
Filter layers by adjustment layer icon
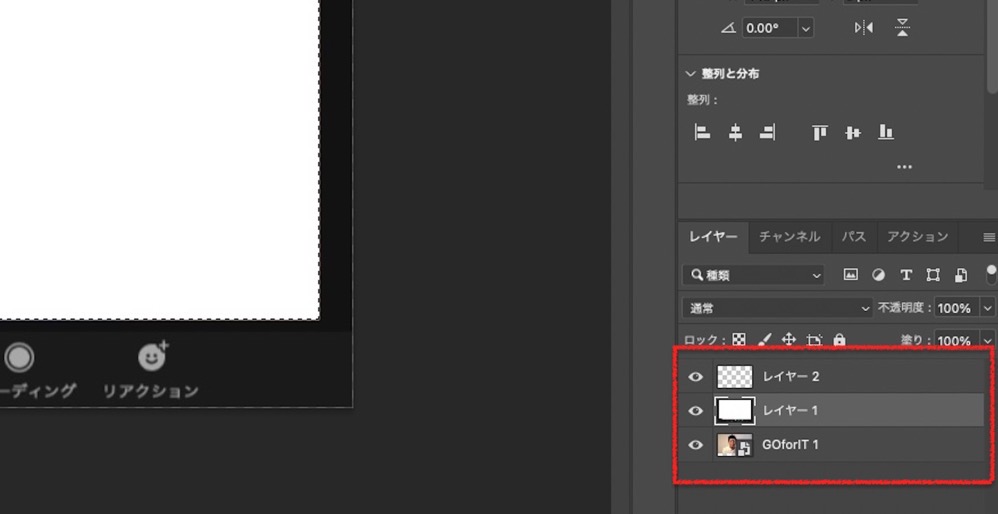(x=878, y=275)
